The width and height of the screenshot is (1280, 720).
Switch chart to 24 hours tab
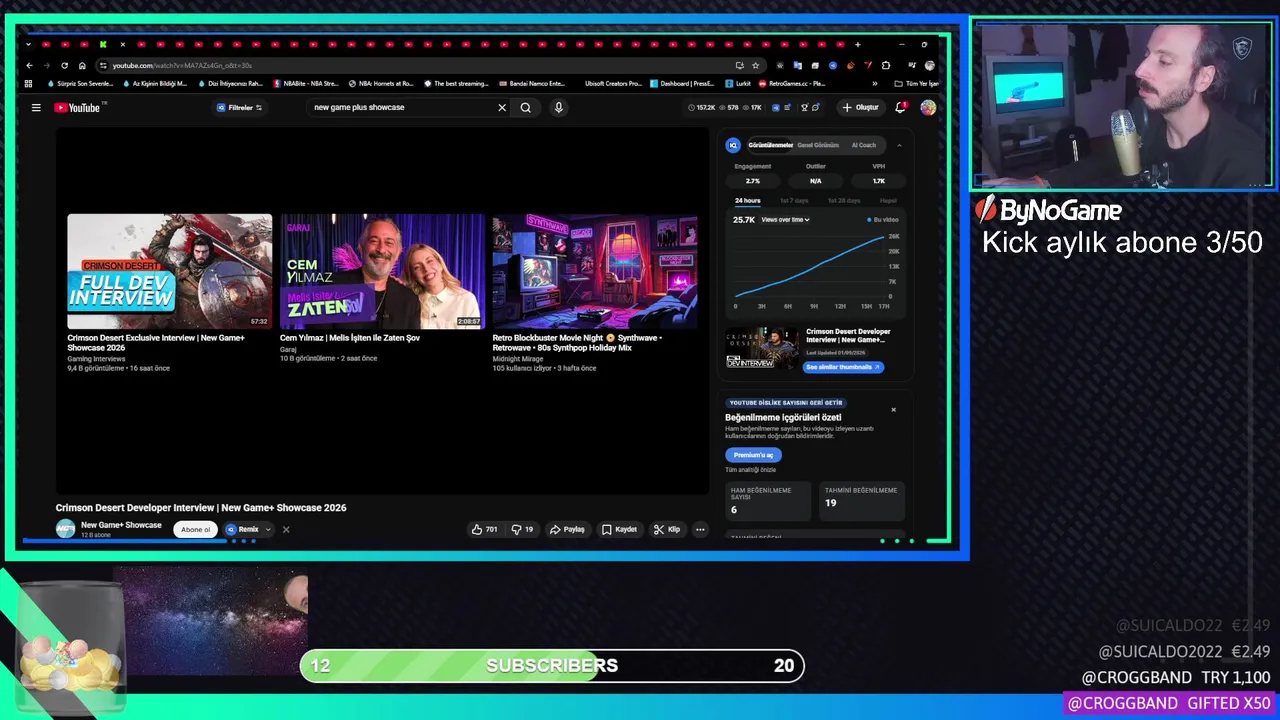747,201
